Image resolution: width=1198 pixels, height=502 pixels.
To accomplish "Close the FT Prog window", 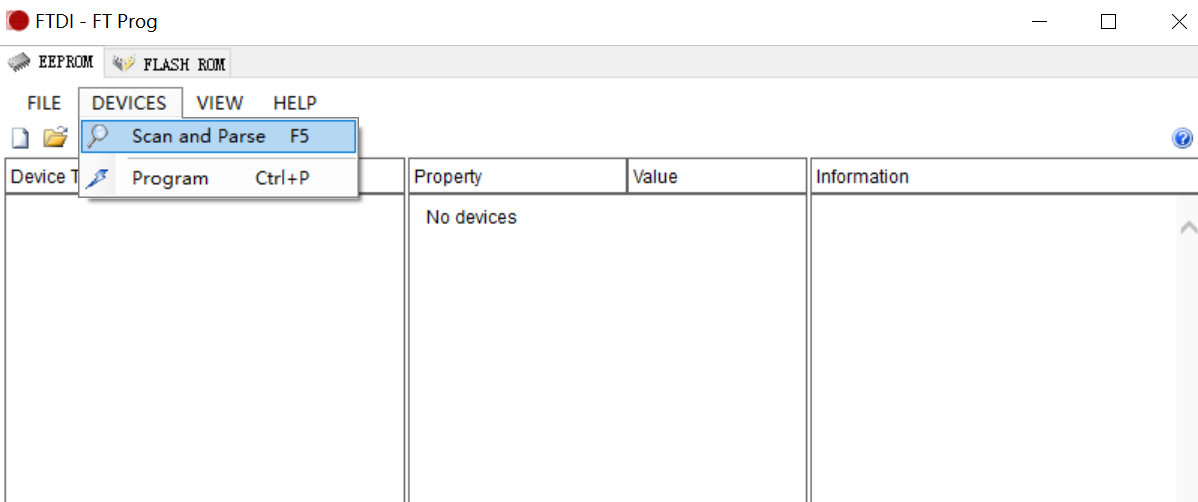I will tap(1179, 22).
